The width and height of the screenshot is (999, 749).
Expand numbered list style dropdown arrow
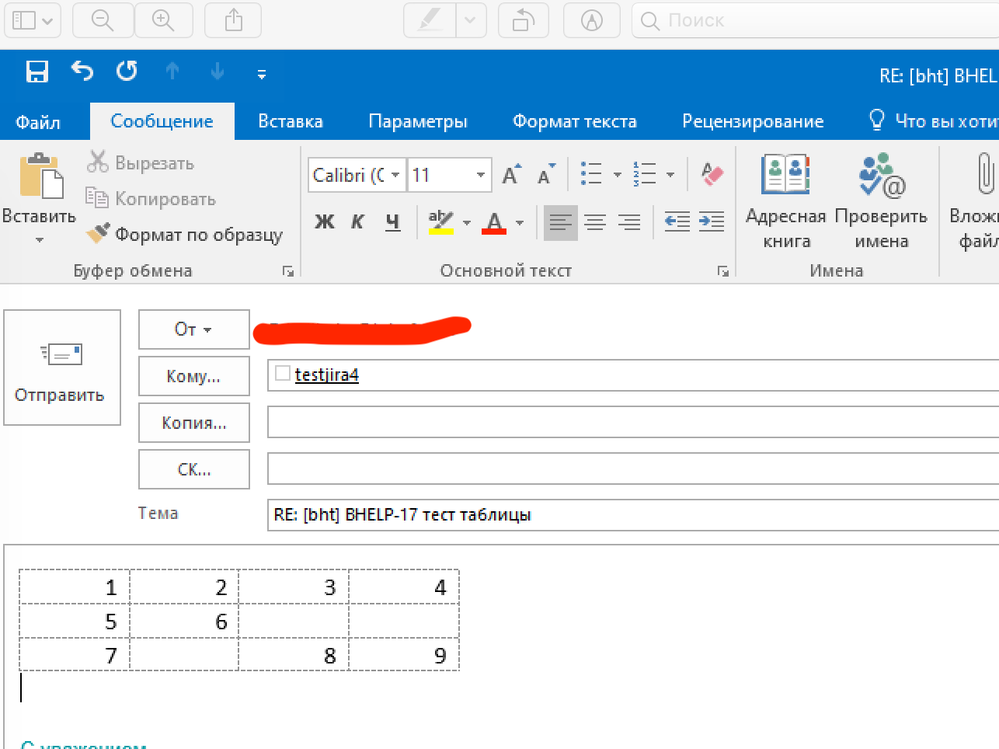point(670,175)
